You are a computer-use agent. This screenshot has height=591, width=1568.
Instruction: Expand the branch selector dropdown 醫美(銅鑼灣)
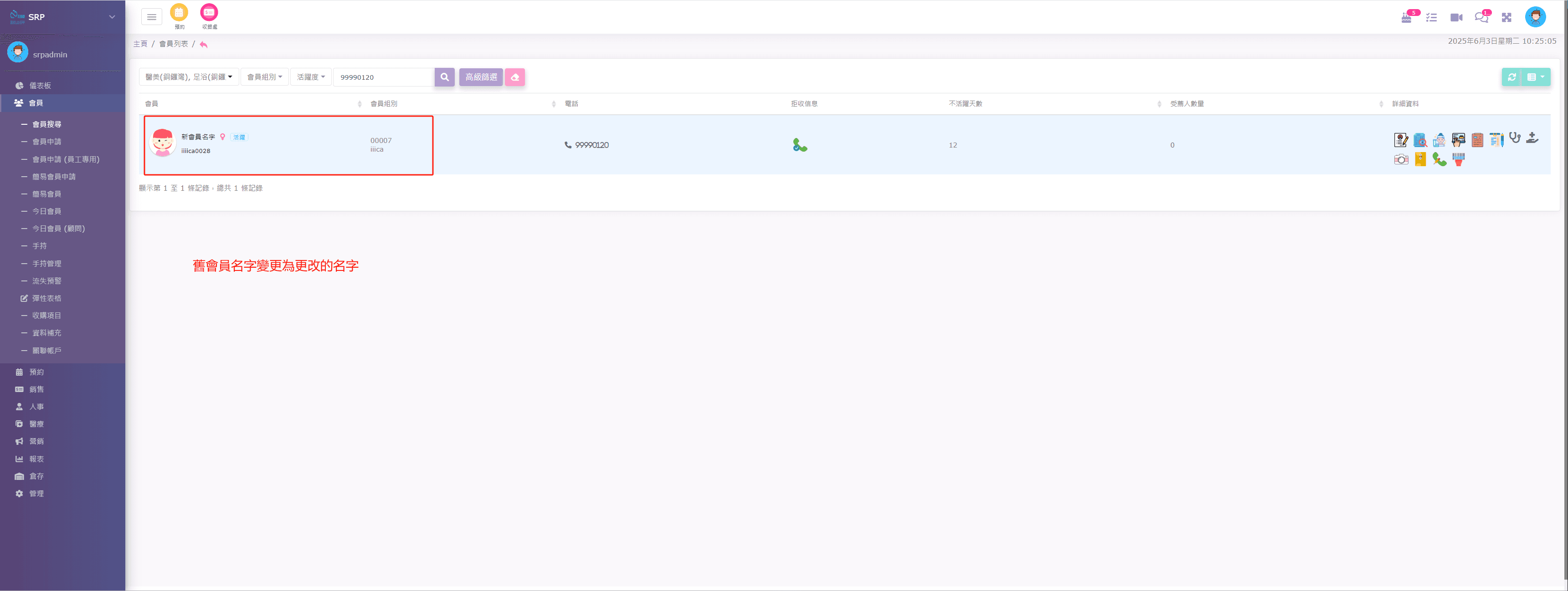189,77
